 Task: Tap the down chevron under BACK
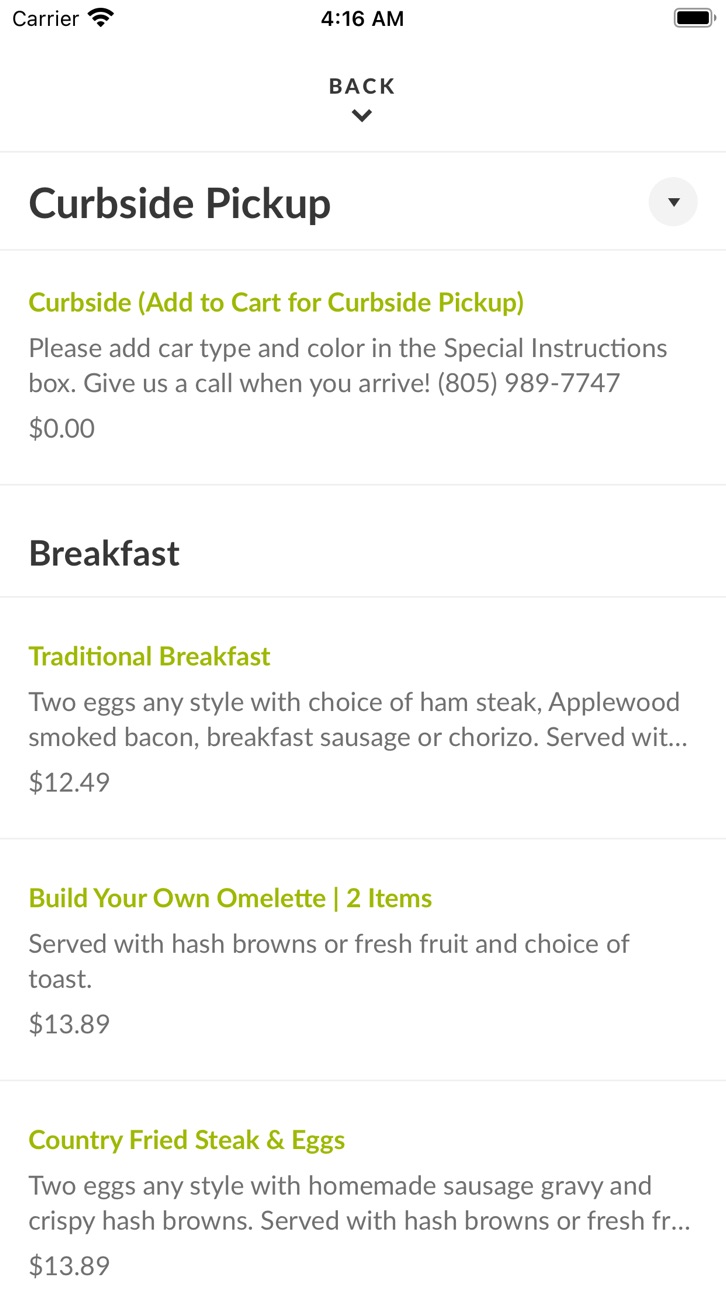click(362, 116)
